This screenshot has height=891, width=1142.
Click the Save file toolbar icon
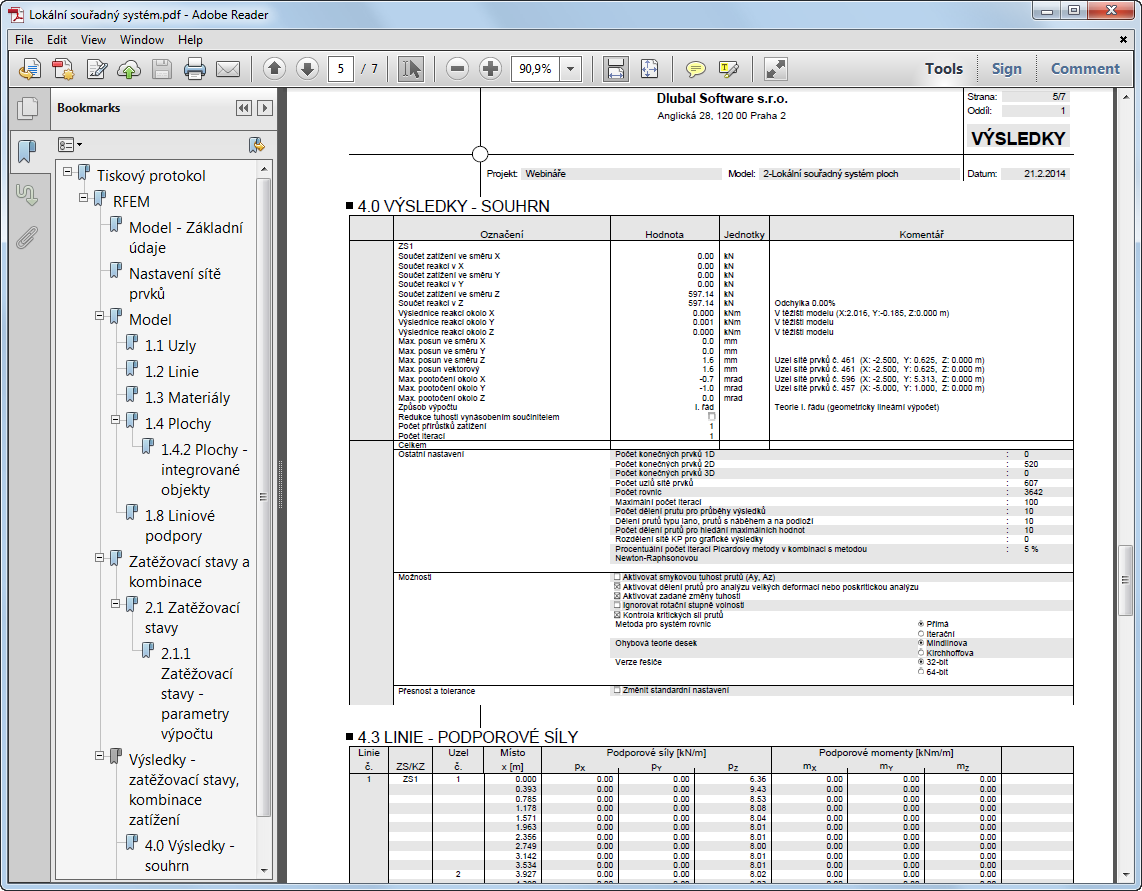[162, 69]
